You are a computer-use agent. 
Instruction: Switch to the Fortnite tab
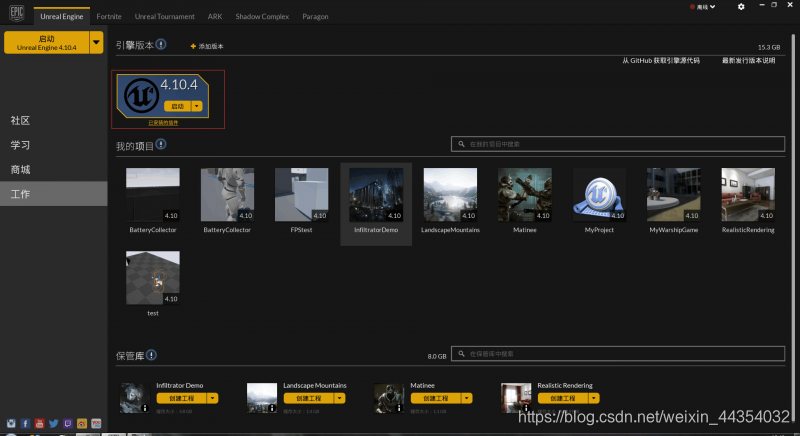coord(109,16)
